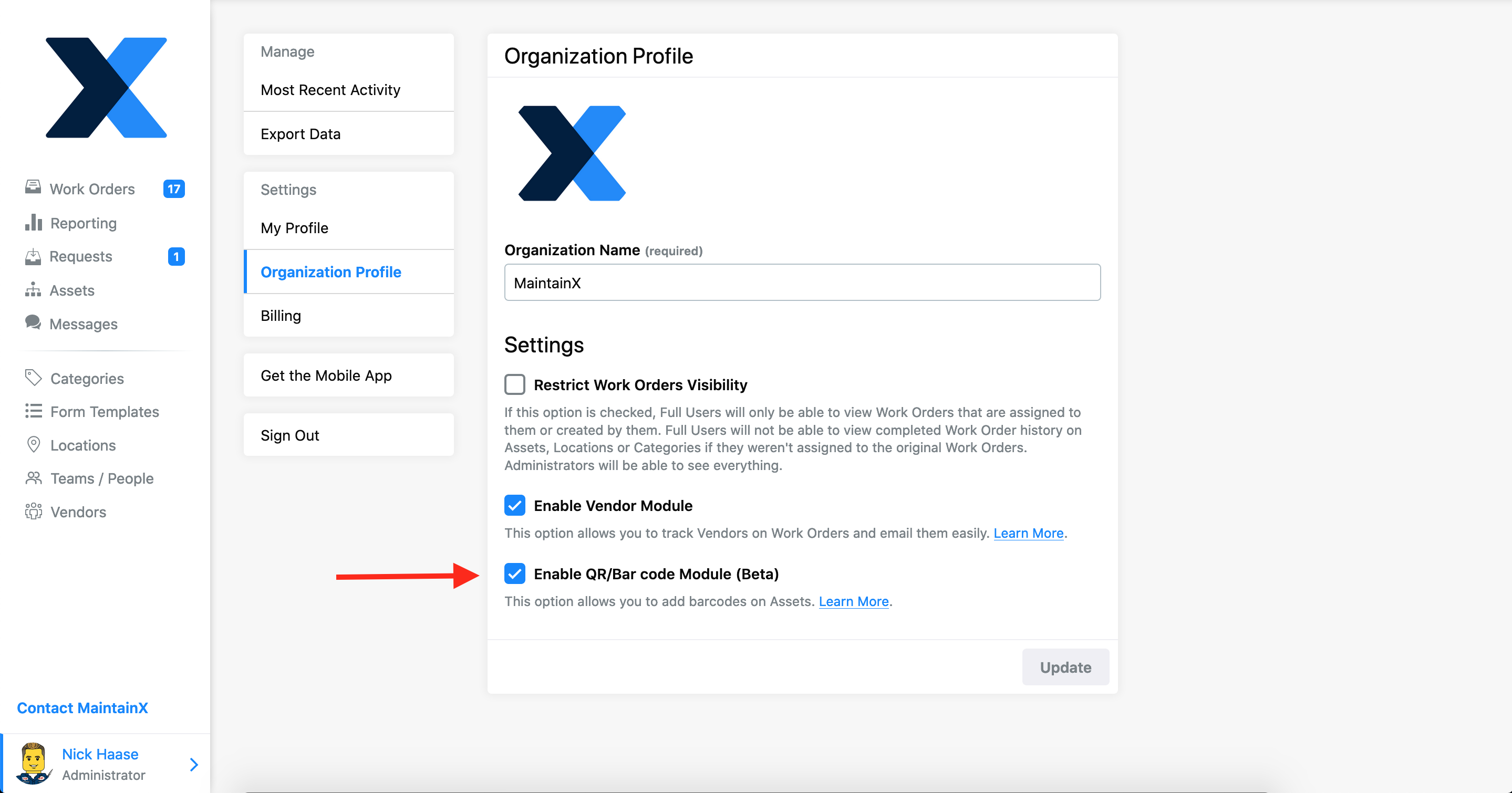Click the Update button
The width and height of the screenshot is (1512, 793).
[x=1065, y=667]
